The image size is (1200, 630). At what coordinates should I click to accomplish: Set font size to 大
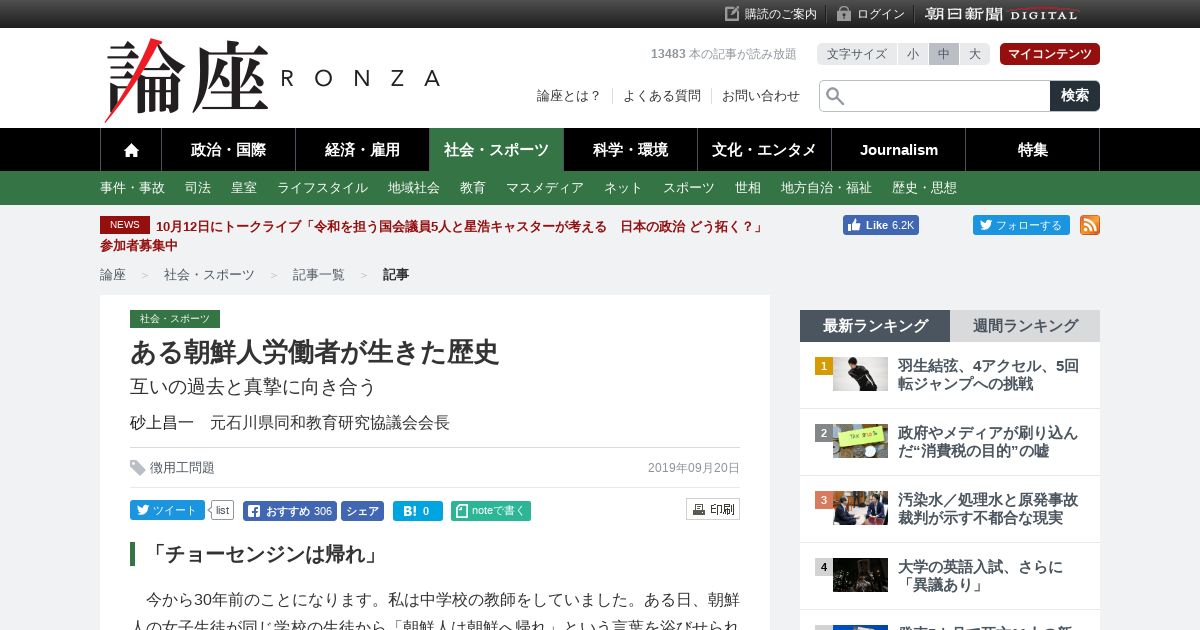[x=974, y=54]
